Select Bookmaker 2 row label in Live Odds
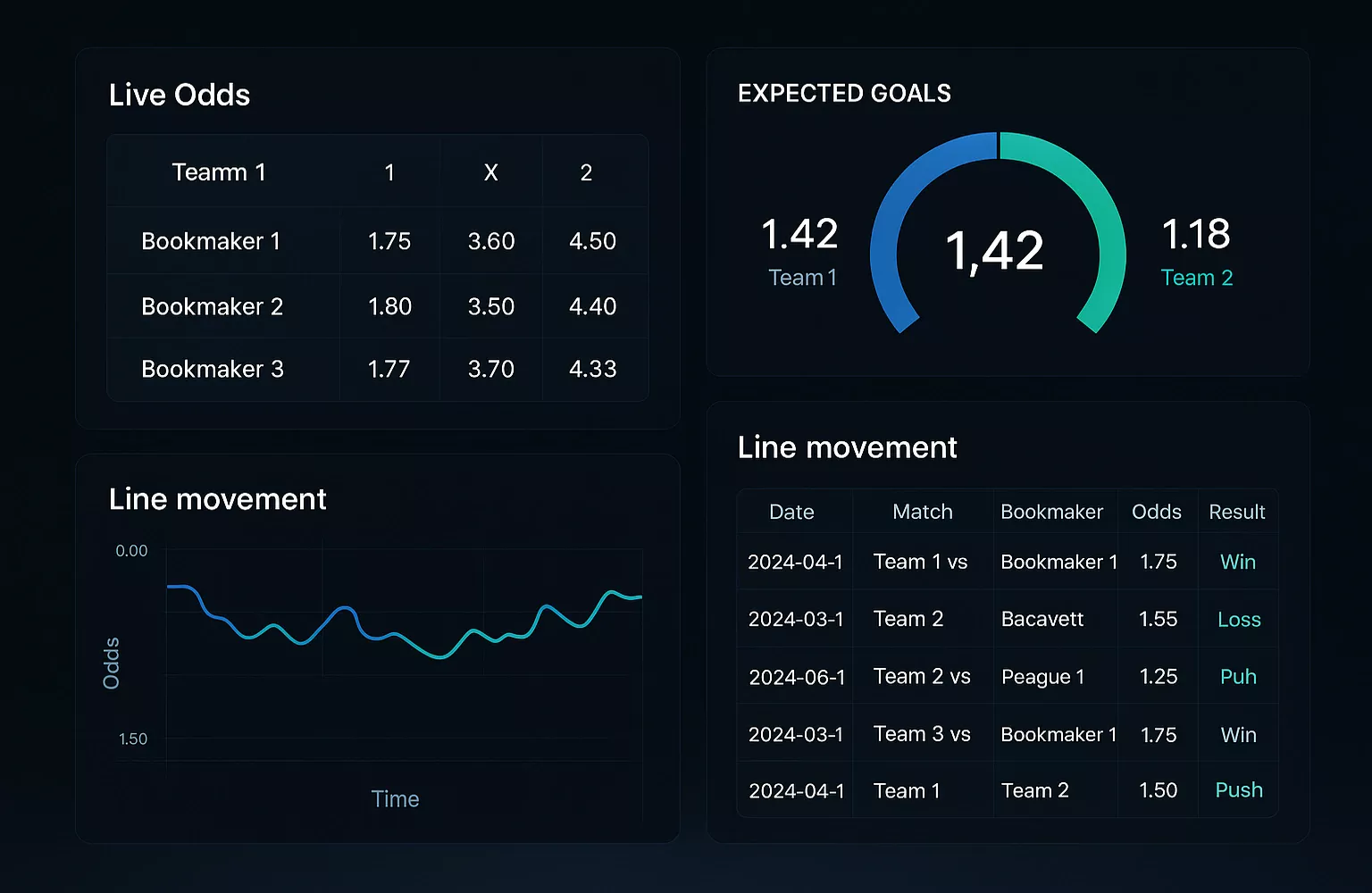 click(213, 306)
